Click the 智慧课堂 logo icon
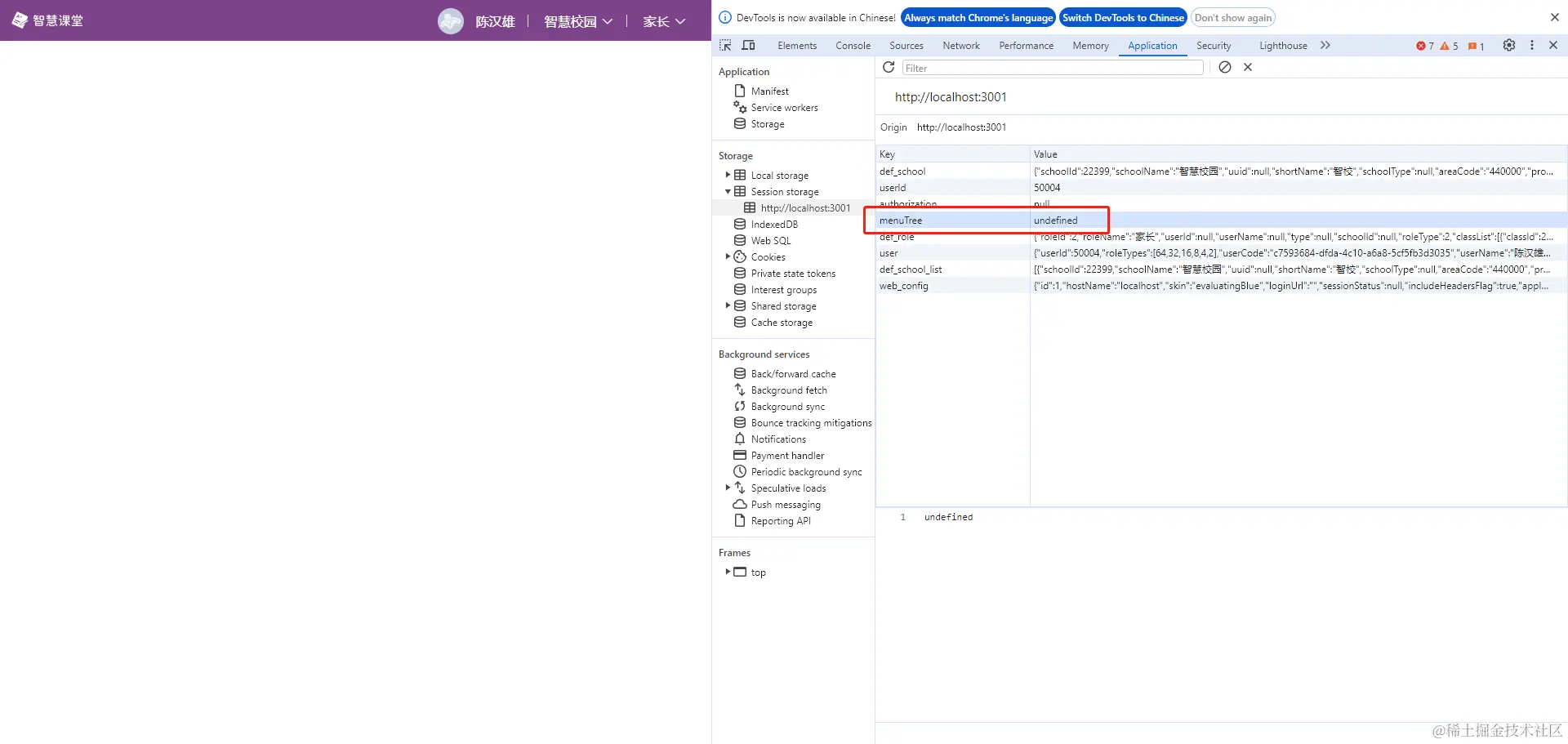1568x744 pixels. [20, 20]
